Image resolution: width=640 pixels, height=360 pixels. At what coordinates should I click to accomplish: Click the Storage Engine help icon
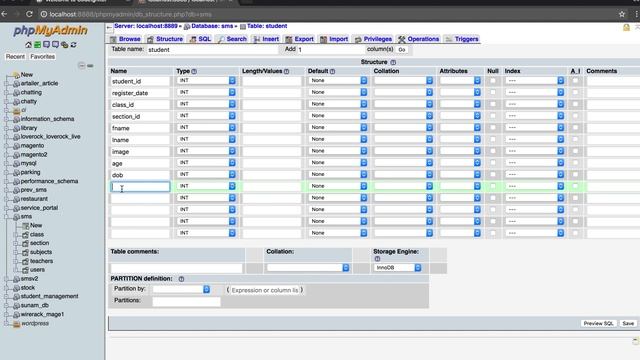click(377, 259)
